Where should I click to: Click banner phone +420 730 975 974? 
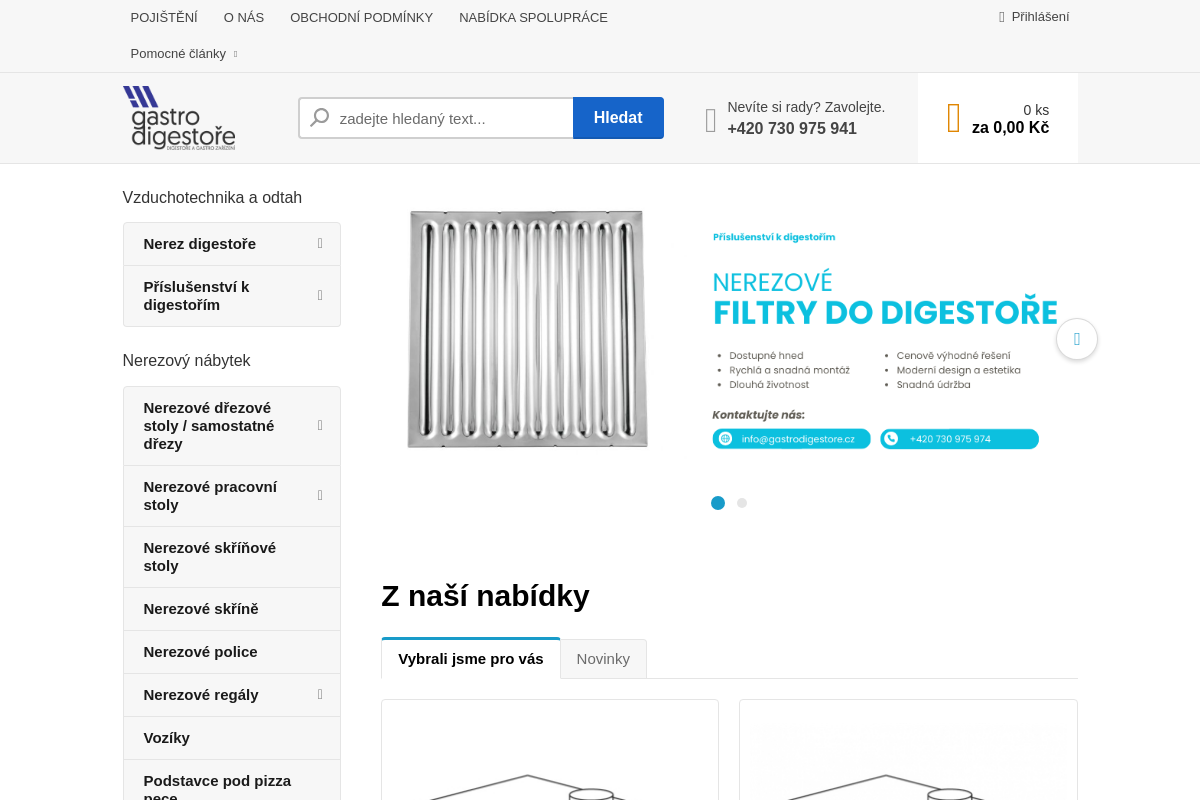point(959,439)
